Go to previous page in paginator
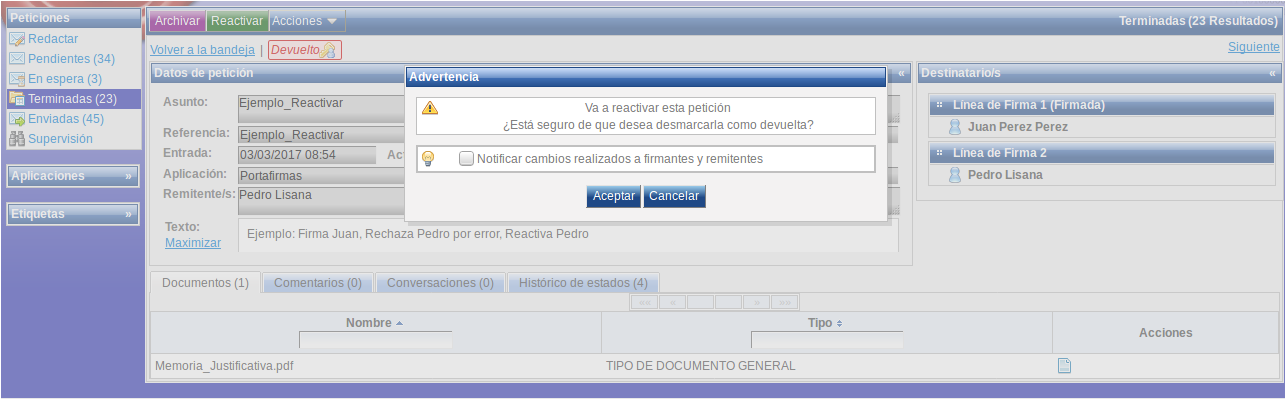The height and width of the screenshot is (399, 1285). point(672,302)
